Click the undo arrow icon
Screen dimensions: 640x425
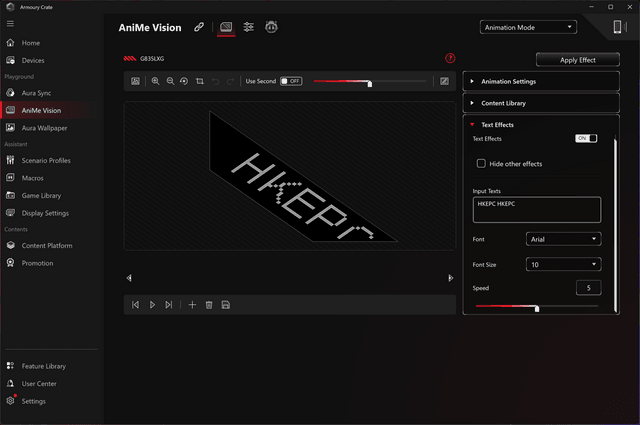216,81
